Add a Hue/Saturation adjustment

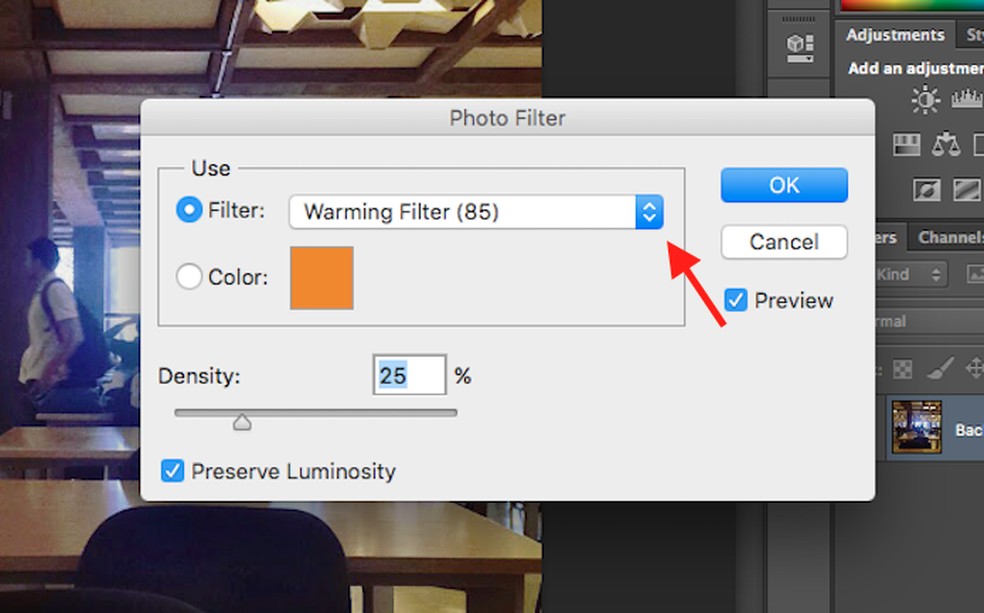click(x=906, y=144)
